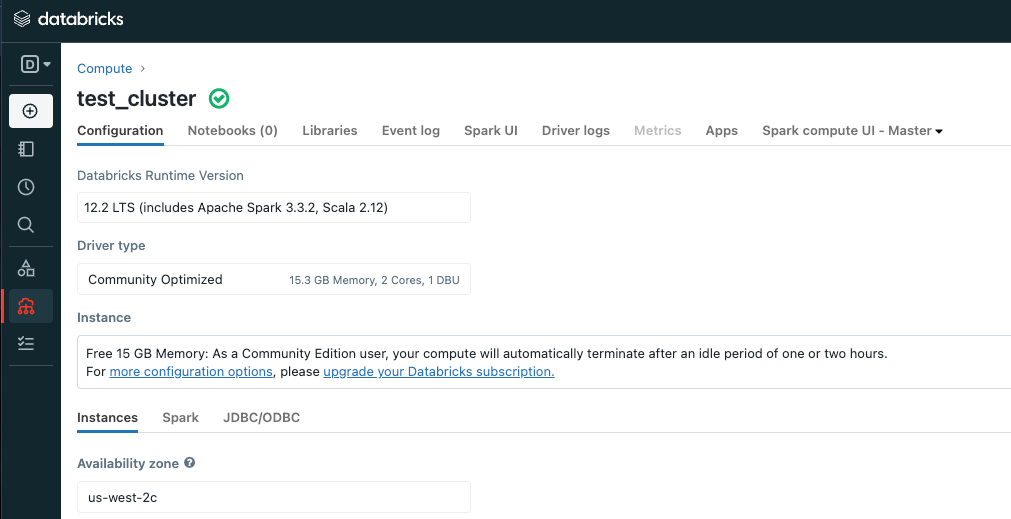Click the green cluster running status icon

click(x=219, y=99)
